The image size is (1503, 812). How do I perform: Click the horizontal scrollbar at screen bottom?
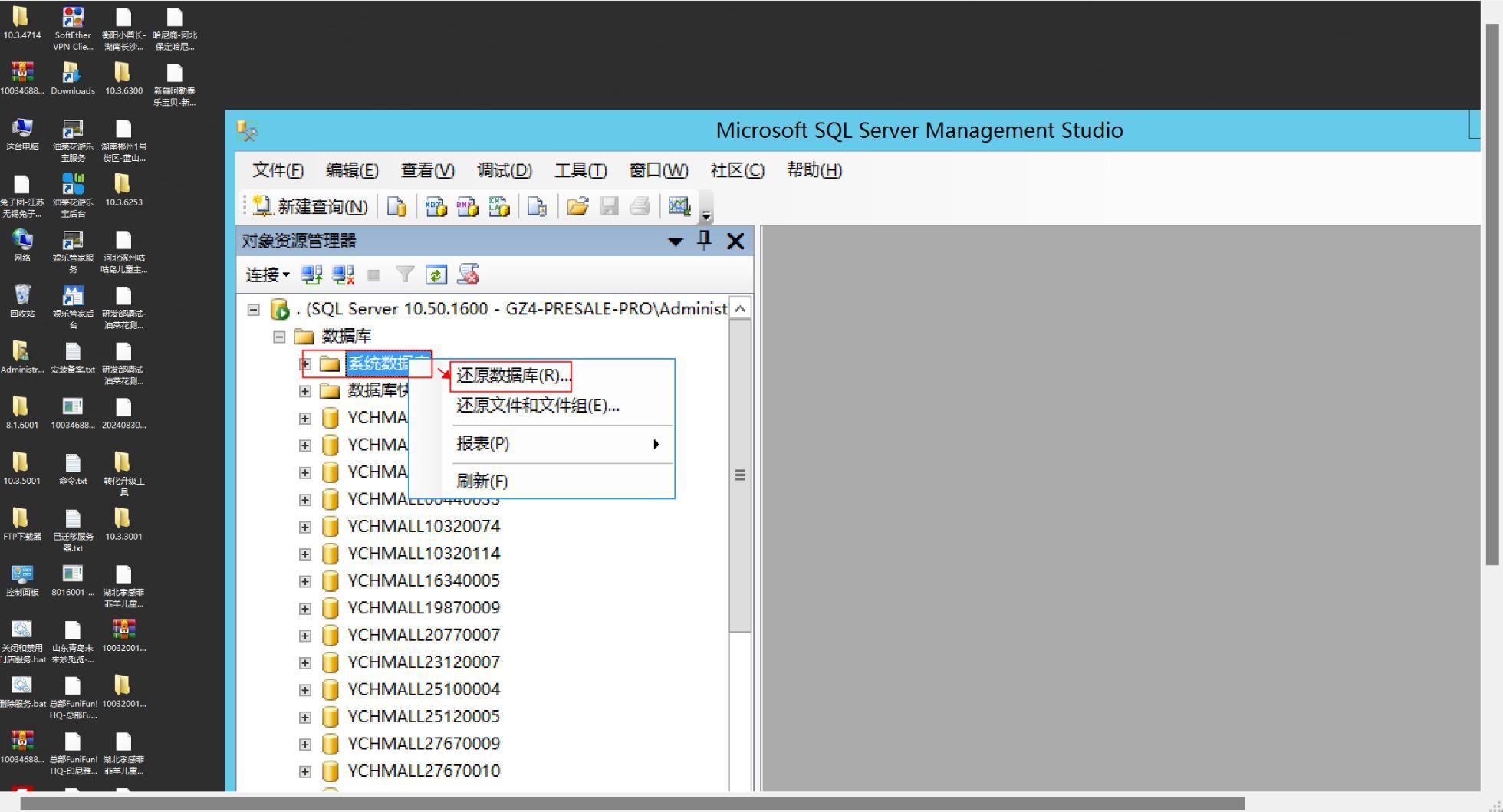632,804
